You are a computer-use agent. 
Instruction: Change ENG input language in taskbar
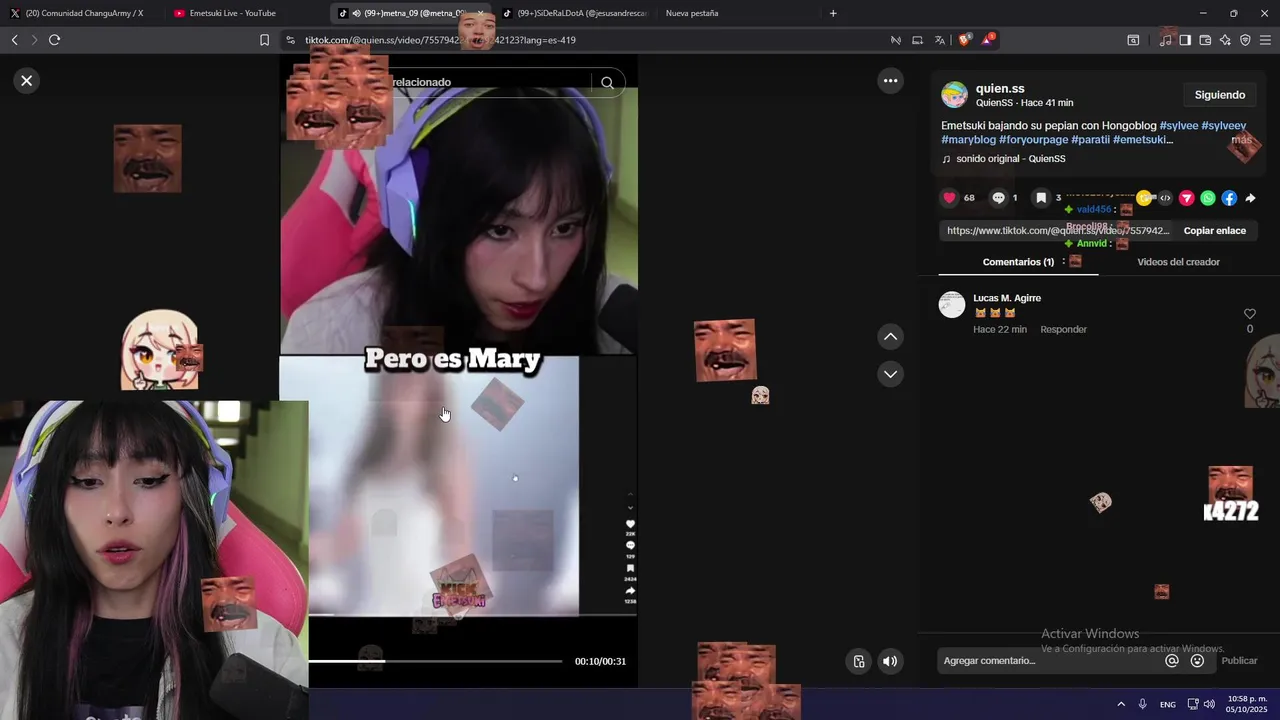[1167, 705]
